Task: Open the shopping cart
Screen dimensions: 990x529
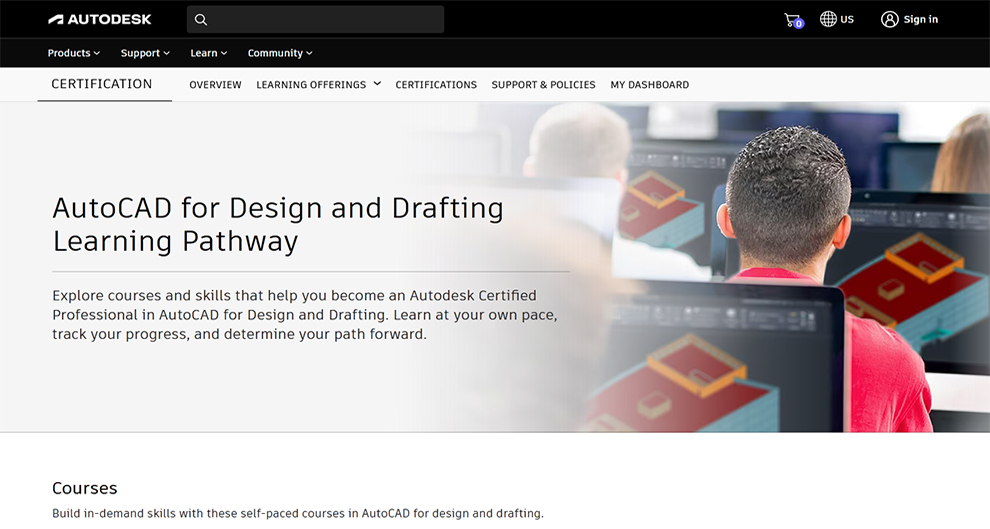Action: coord(794,20)
